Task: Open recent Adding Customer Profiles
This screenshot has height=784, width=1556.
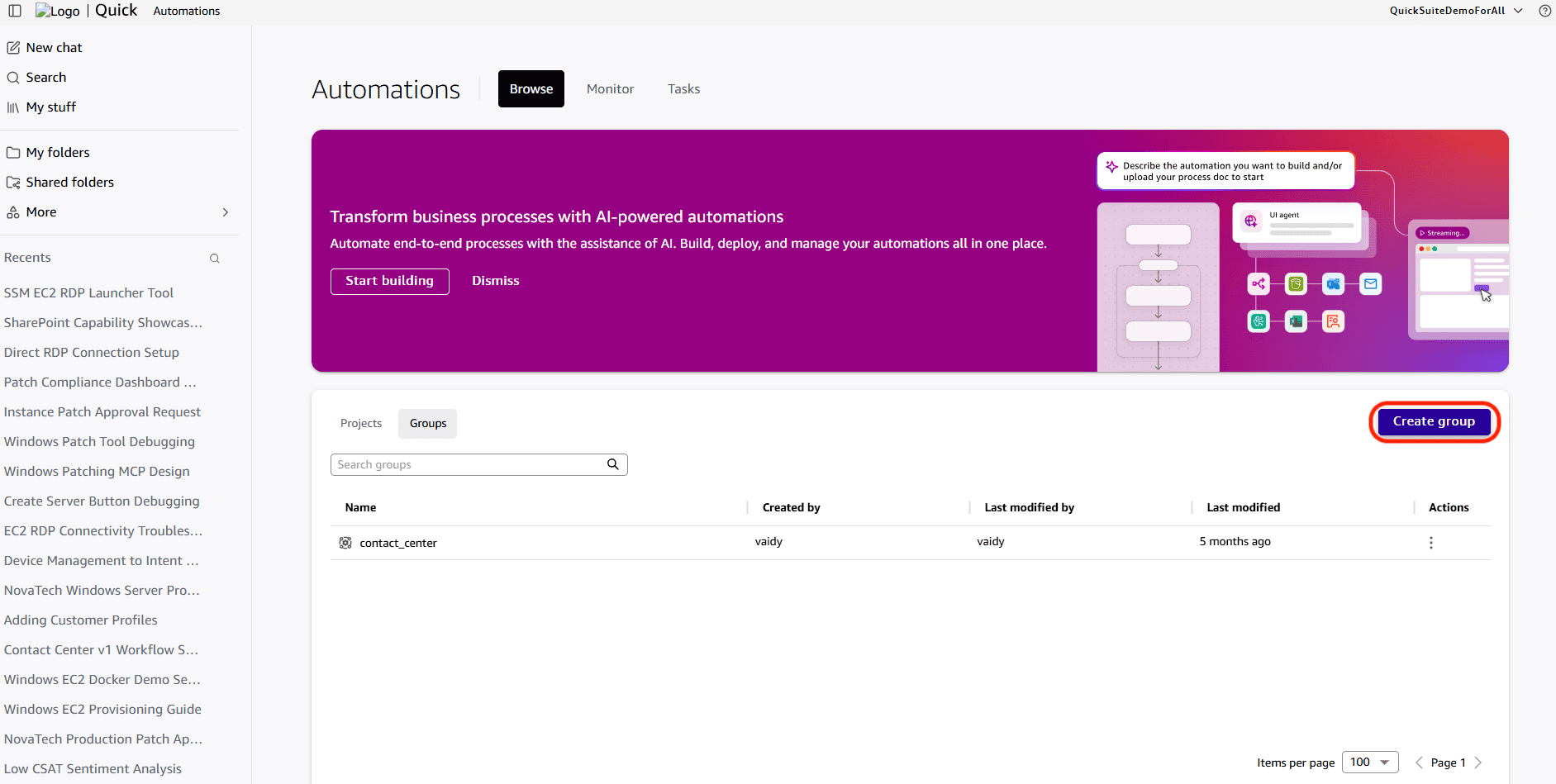Action: [81, 620]
